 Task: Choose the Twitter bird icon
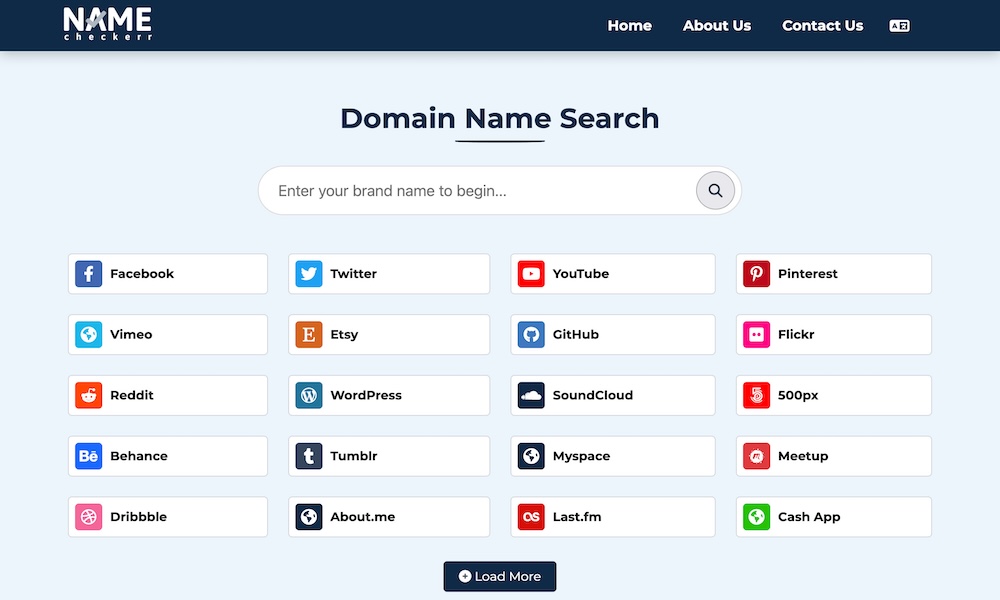pyautogui.click(x=309, y=274)
